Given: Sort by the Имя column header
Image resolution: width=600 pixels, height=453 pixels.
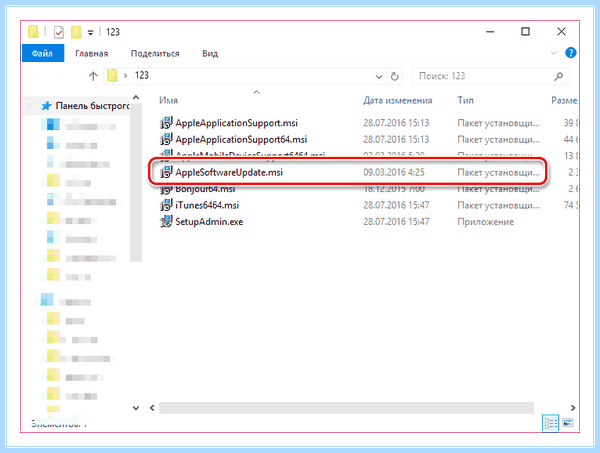Looking at the screenshot, I should 169,100.
